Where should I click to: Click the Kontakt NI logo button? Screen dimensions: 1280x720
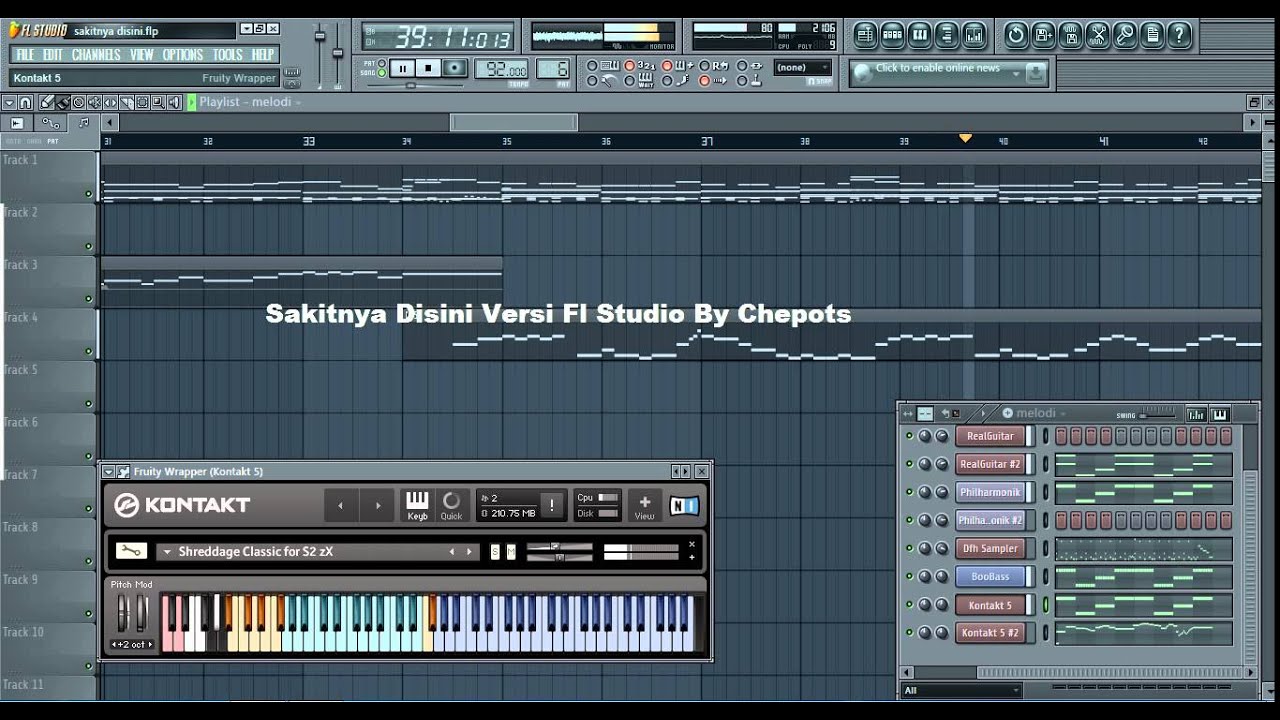(x=684, y=505)
